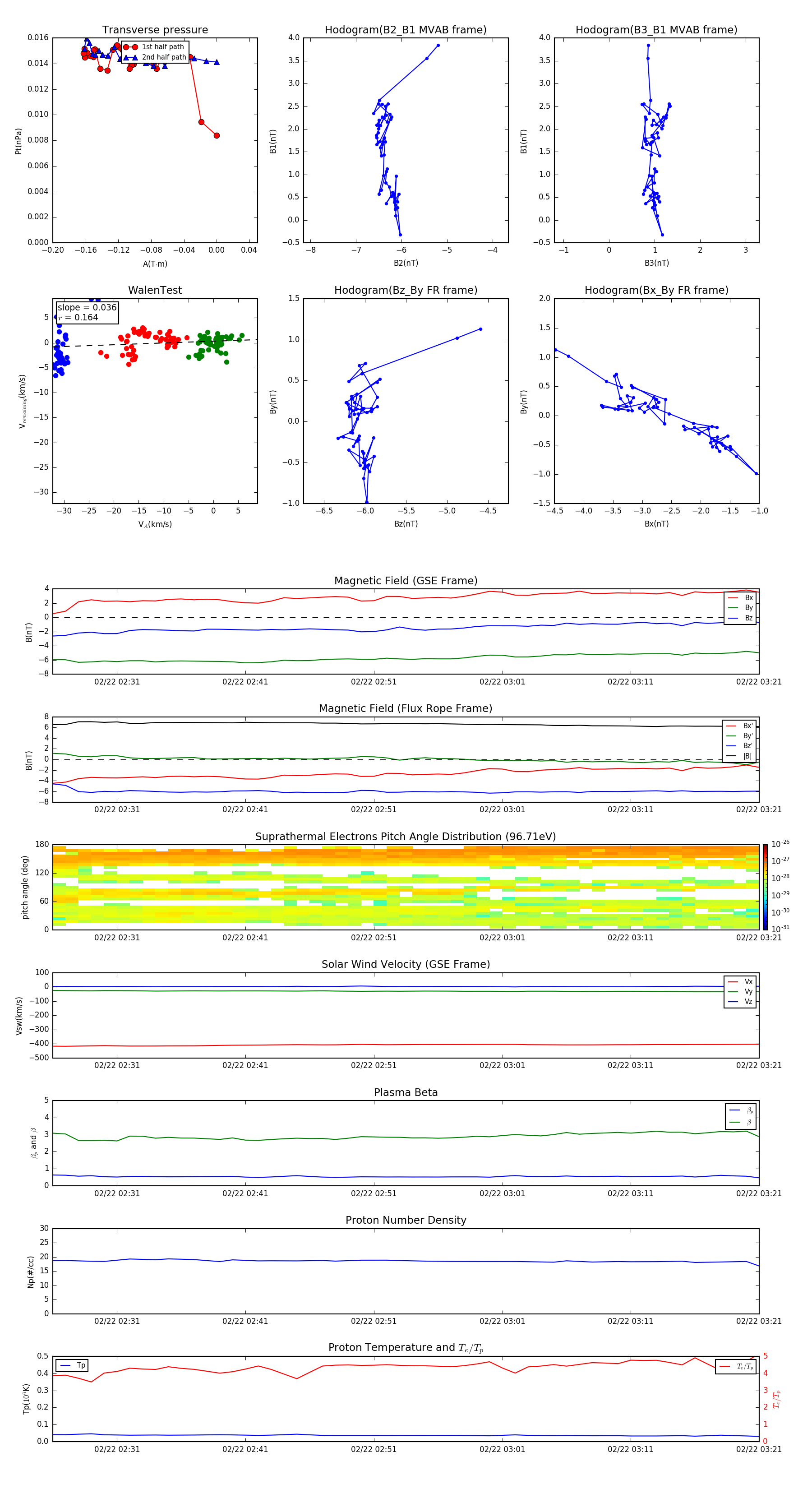Click the "Bx(nT)" x-axis label
Screen dimensions: 812x1489
(x=656, y=524)
